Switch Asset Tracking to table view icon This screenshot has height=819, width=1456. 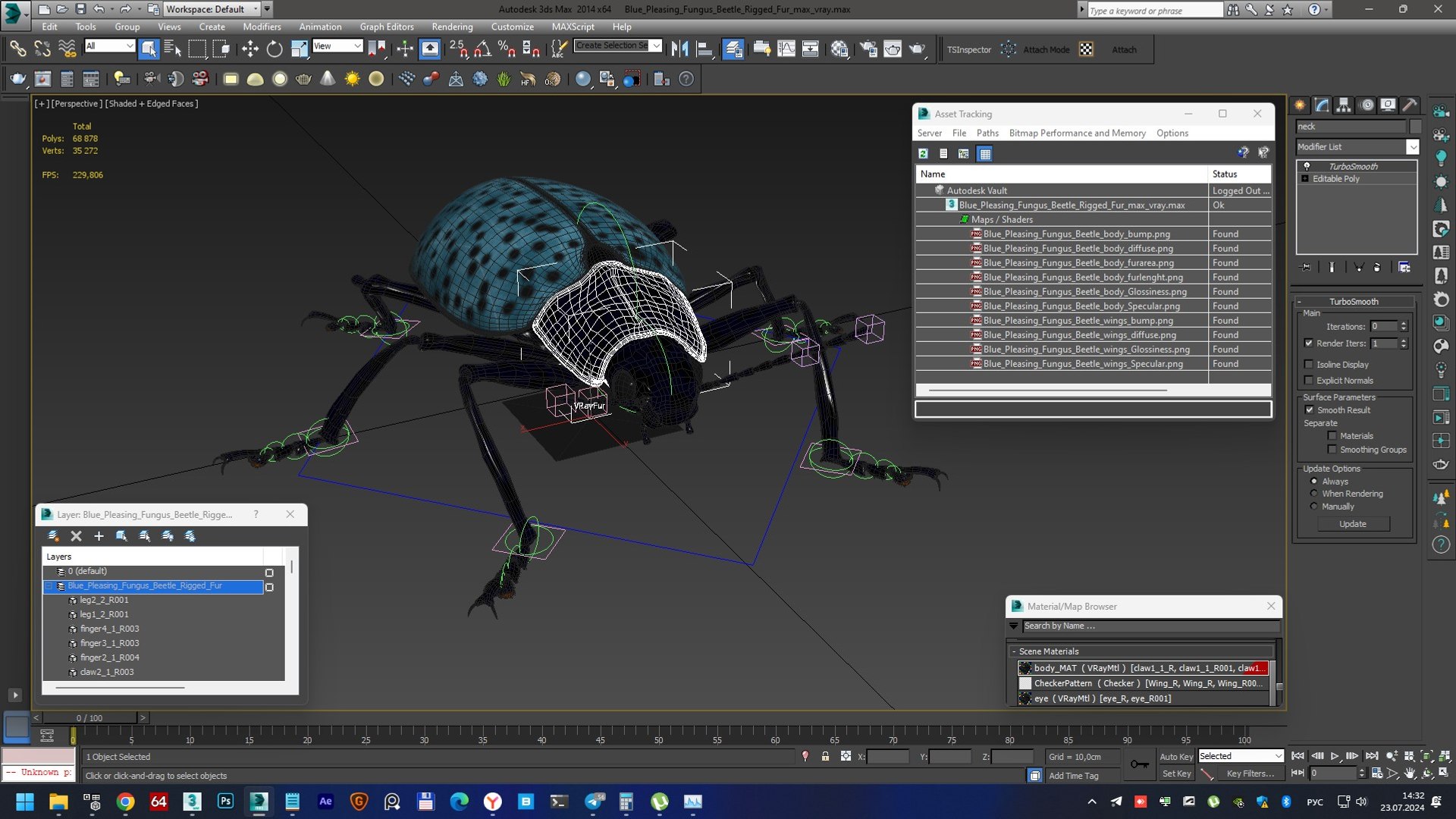click(984, 154)
